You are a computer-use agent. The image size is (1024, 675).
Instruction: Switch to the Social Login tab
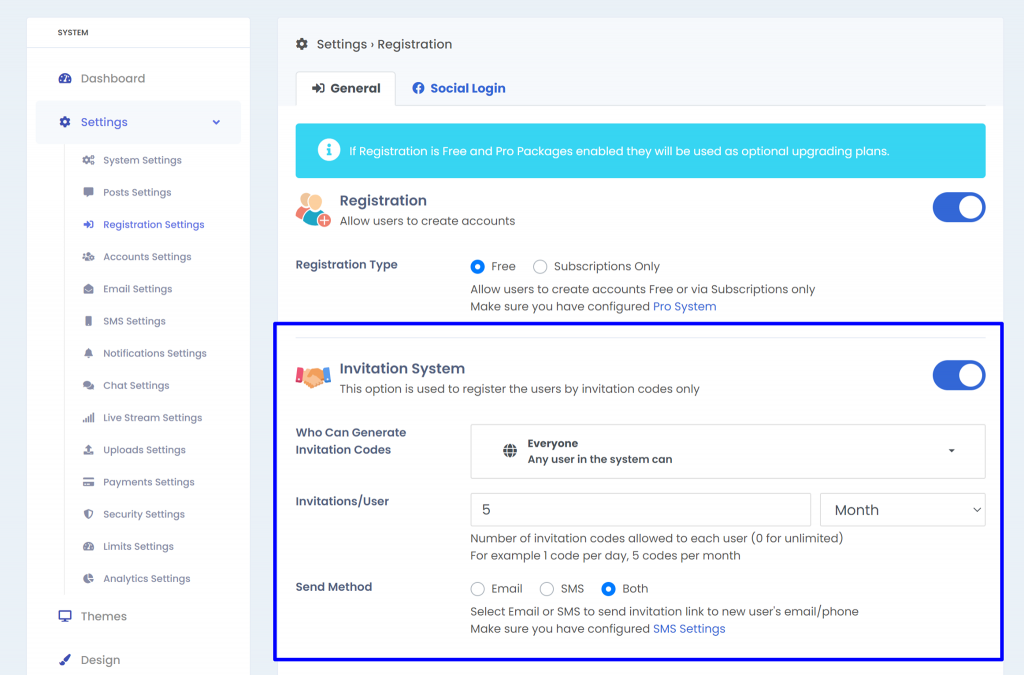click(x=458, y=88)
